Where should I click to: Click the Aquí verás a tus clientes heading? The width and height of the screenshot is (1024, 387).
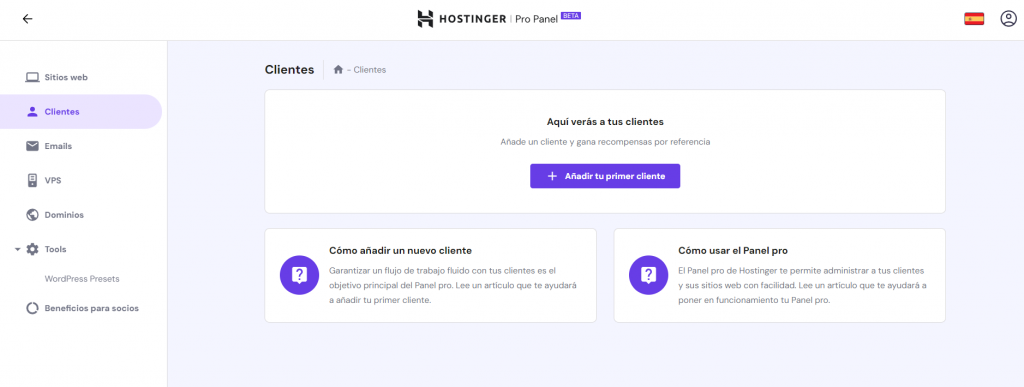point(605,121)
